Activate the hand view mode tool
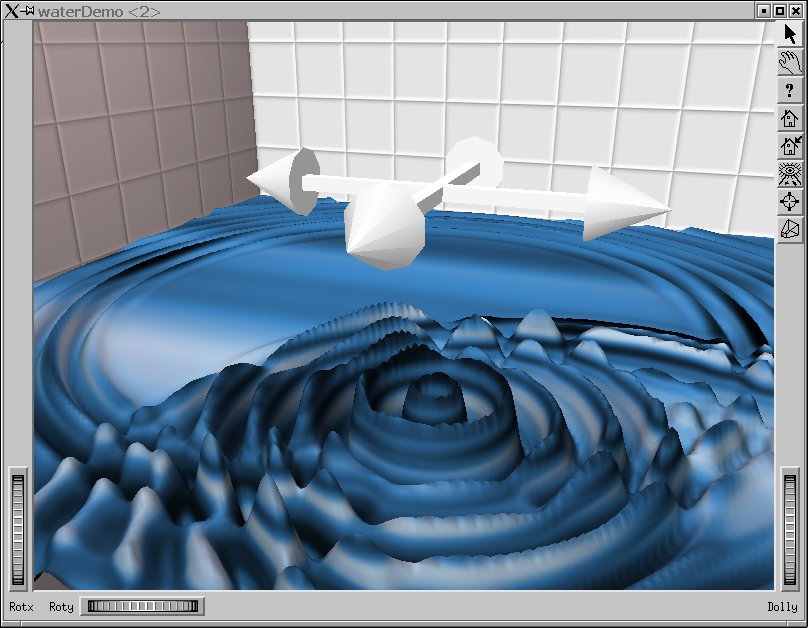 789,62
